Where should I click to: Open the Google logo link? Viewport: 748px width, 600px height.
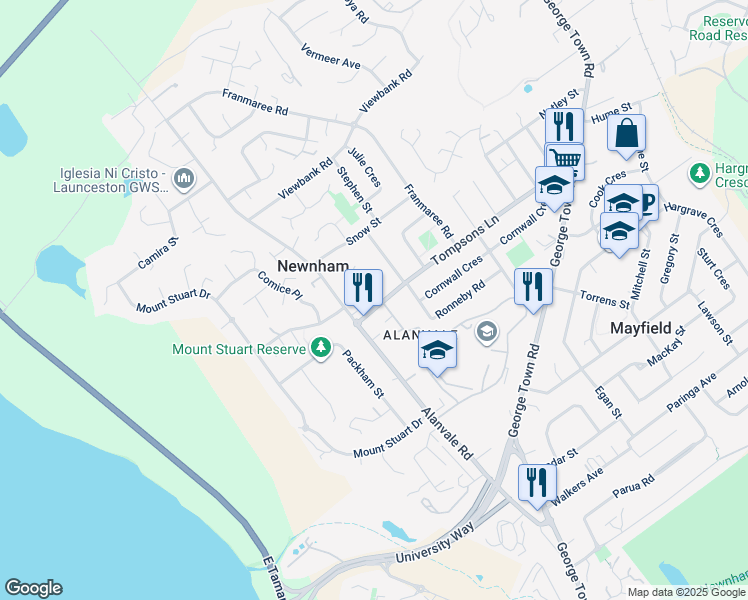click(33, 588)
